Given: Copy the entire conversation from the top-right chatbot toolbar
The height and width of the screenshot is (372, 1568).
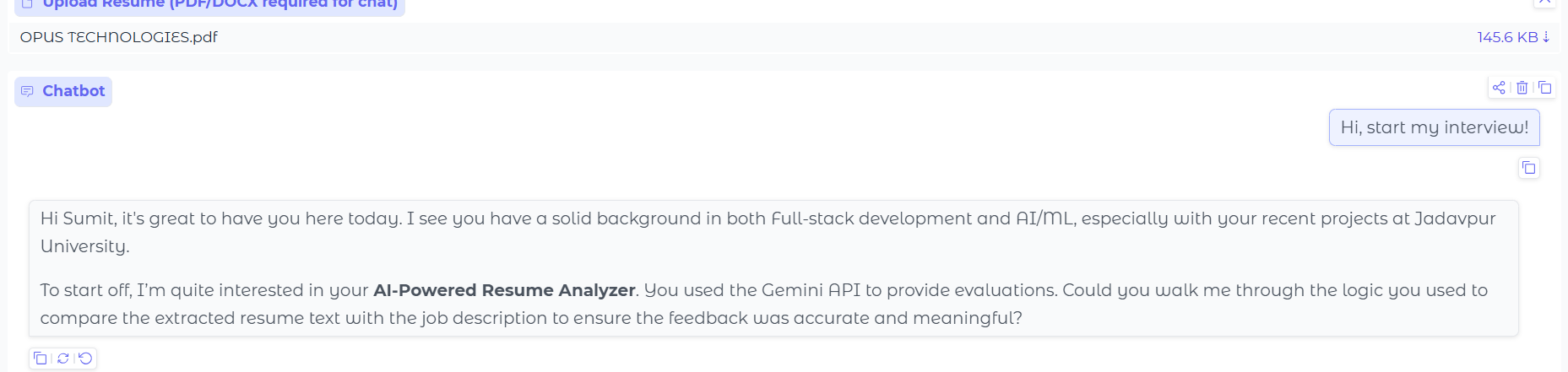Looking at the screenshot, I should [x=1544, y=88].
